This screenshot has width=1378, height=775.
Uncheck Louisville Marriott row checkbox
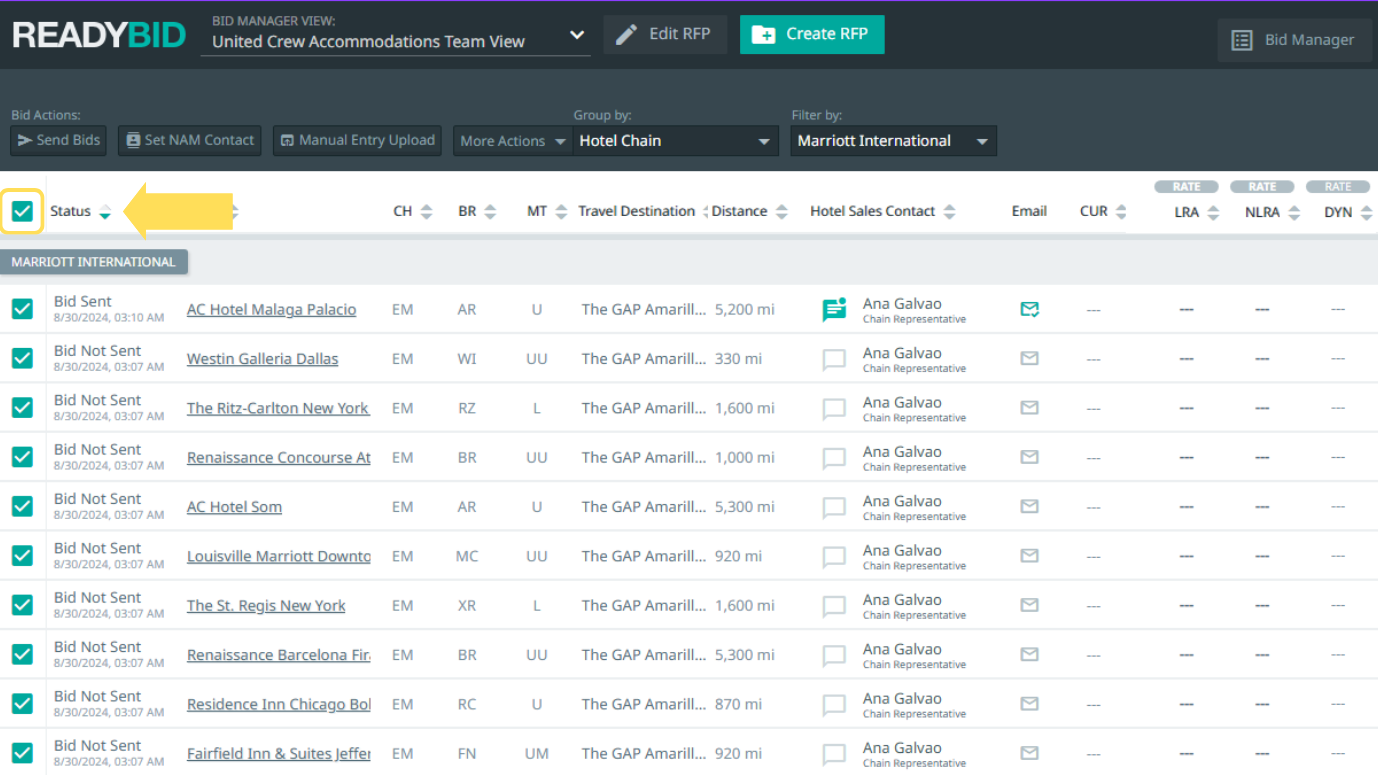(x=22, y=555)
